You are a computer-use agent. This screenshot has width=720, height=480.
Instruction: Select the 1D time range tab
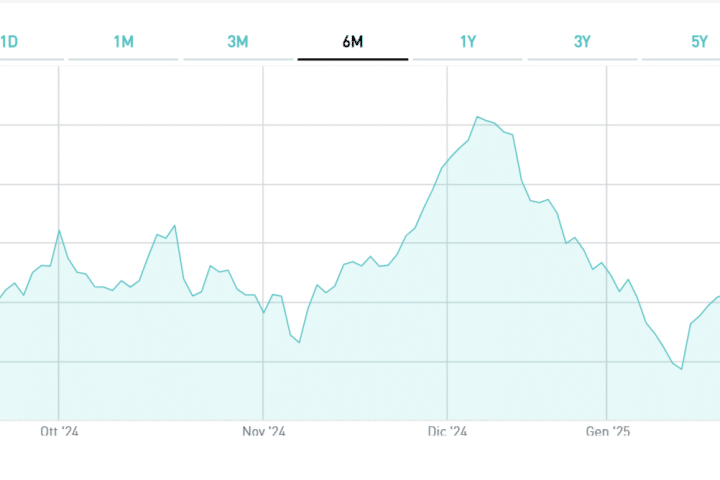[x=10, y=42]
